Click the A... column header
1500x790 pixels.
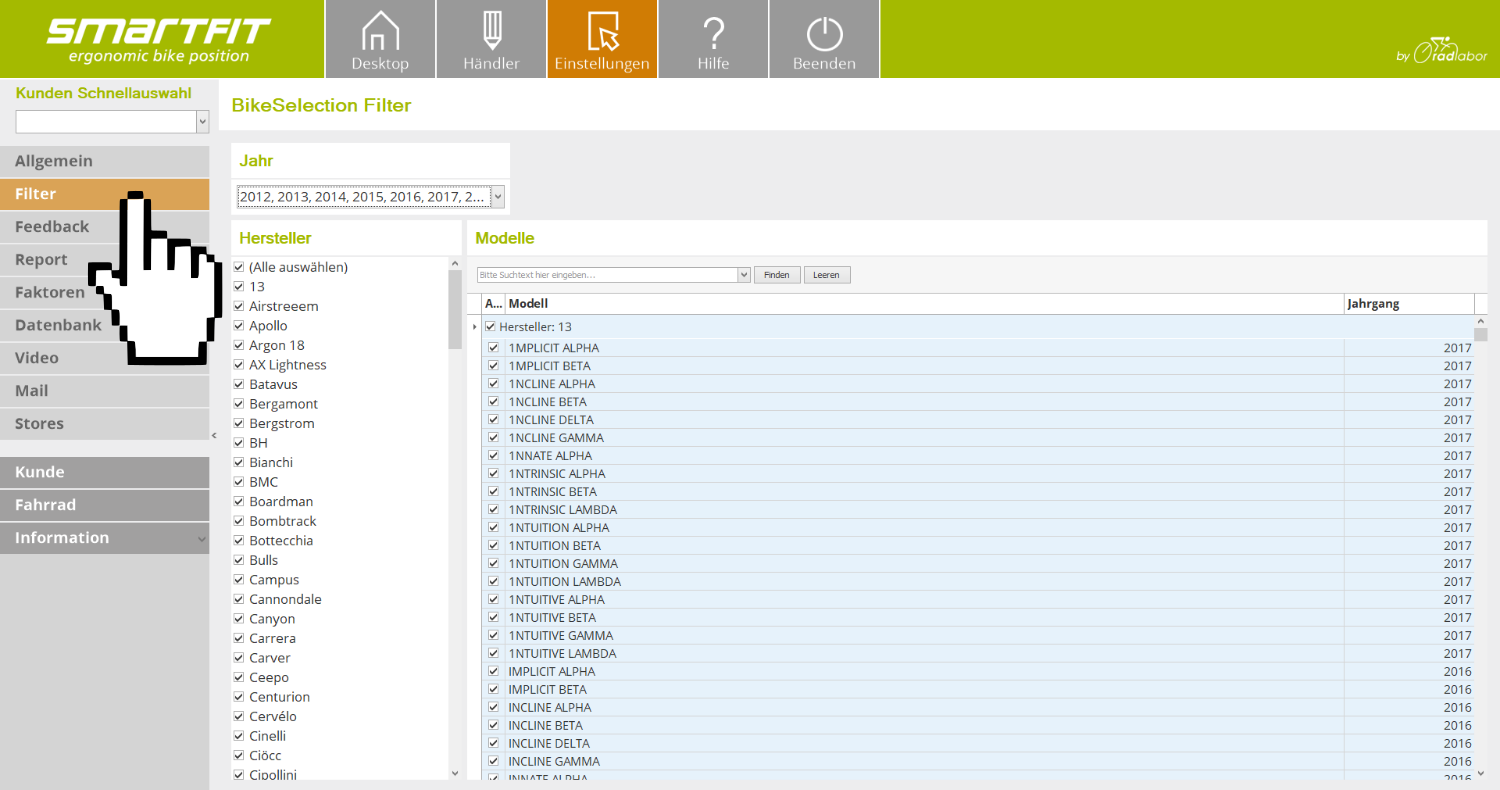pos(493,304)
